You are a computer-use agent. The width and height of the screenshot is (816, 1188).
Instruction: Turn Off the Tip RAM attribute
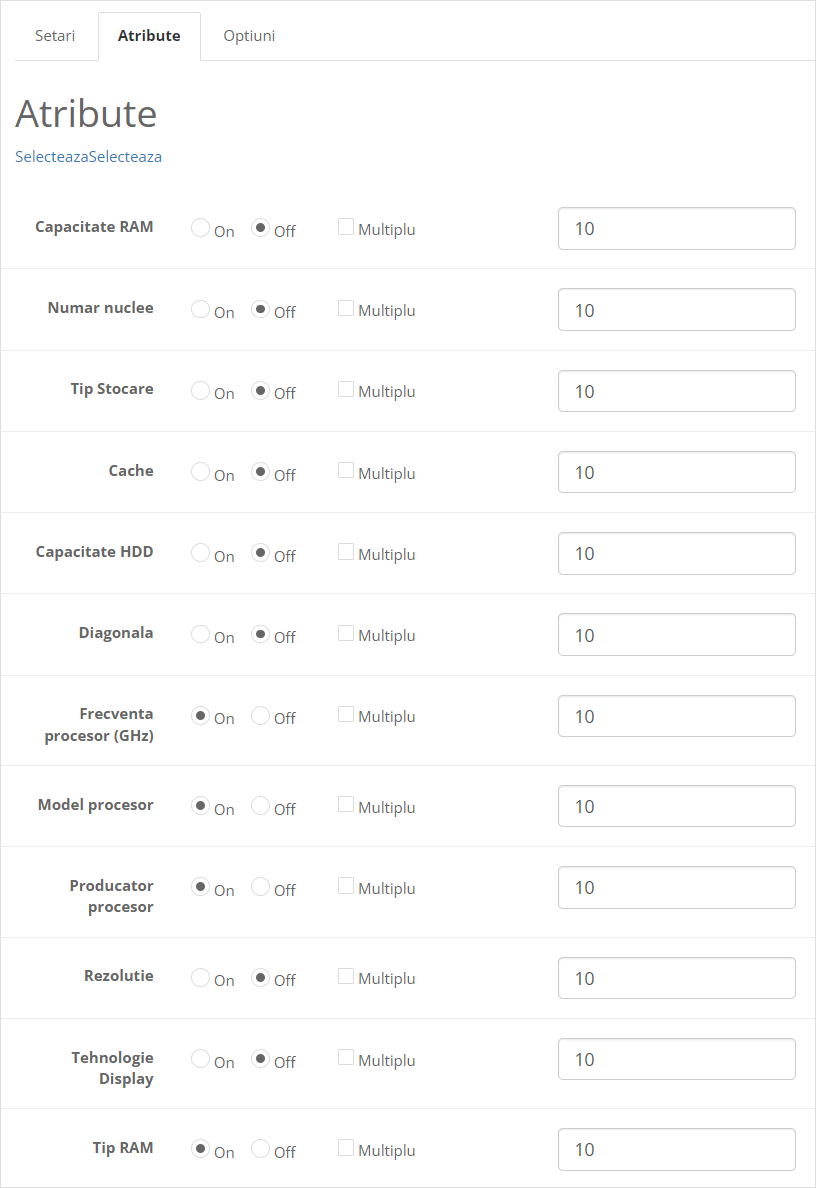click(260, 1148)
